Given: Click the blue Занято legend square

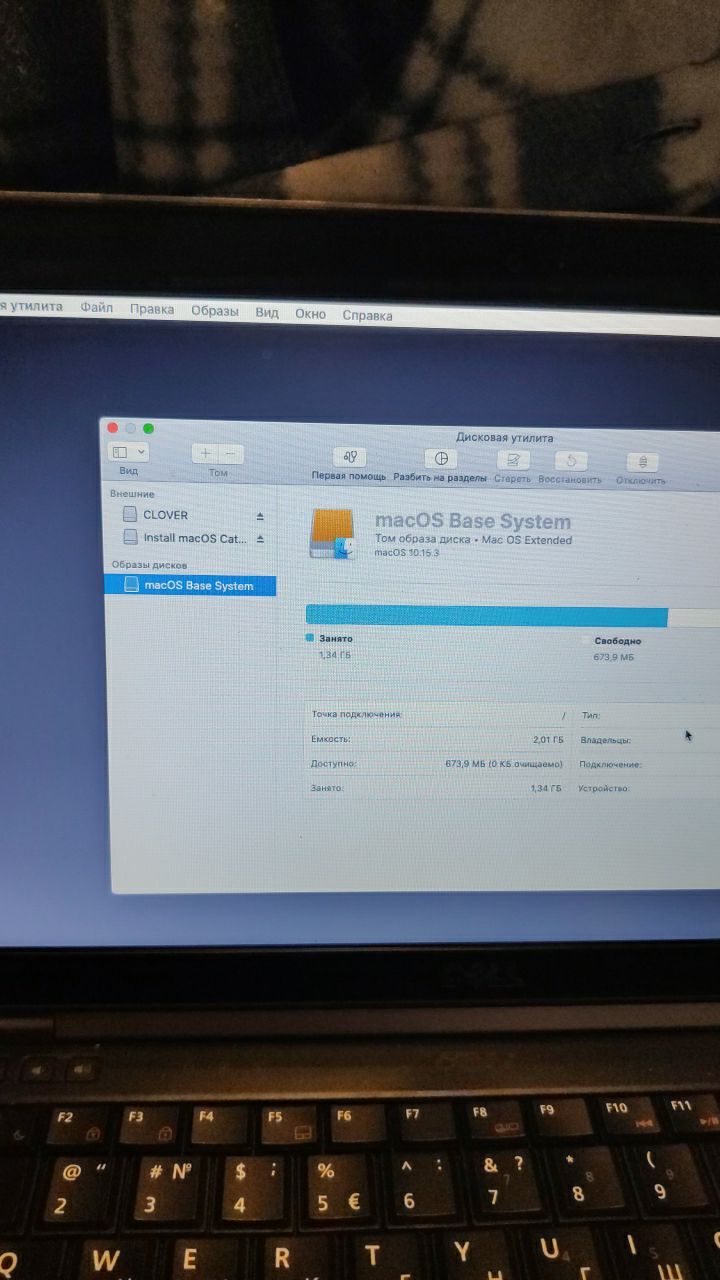Looking at the screenshot, I should click(310, 637).
